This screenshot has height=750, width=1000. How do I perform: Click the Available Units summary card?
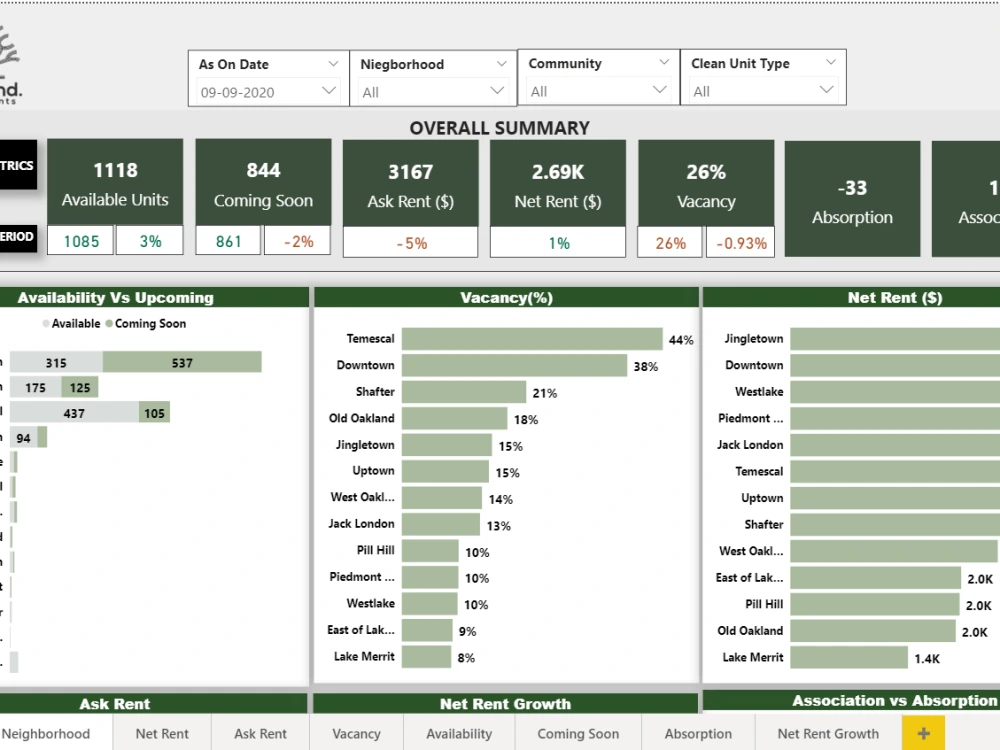[x=115, y=182]
